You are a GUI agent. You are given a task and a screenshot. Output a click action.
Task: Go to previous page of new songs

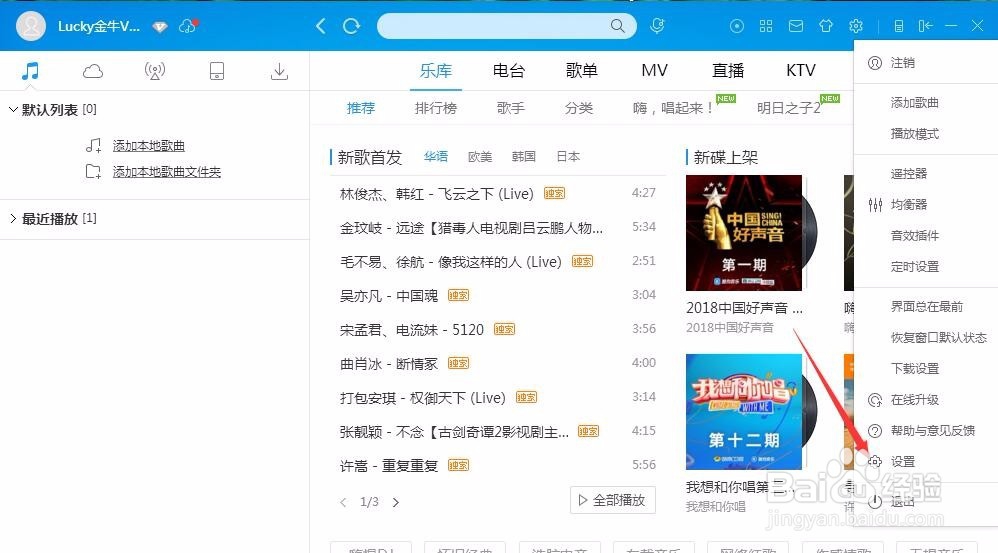(x=343, y=502)
